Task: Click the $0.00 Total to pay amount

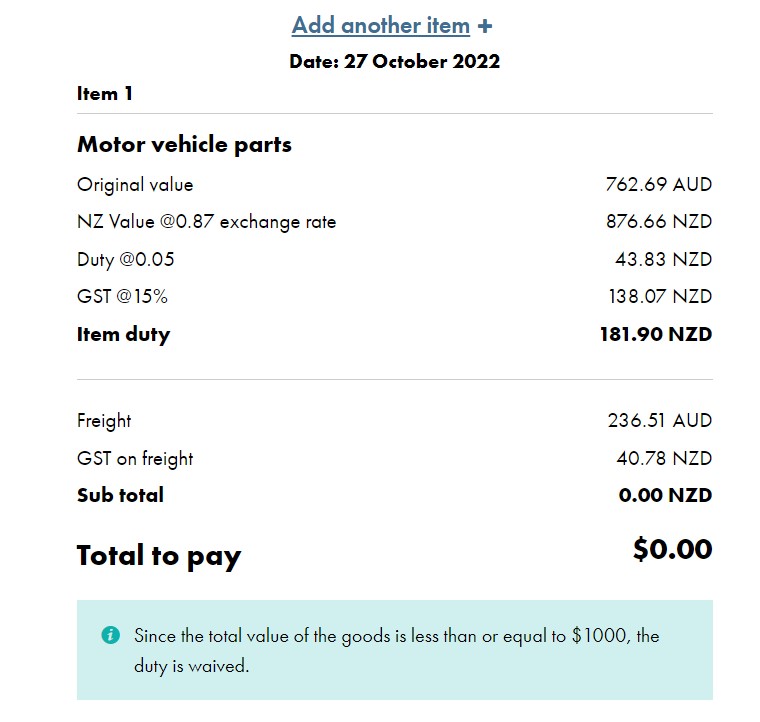Action: coord(673,549)
